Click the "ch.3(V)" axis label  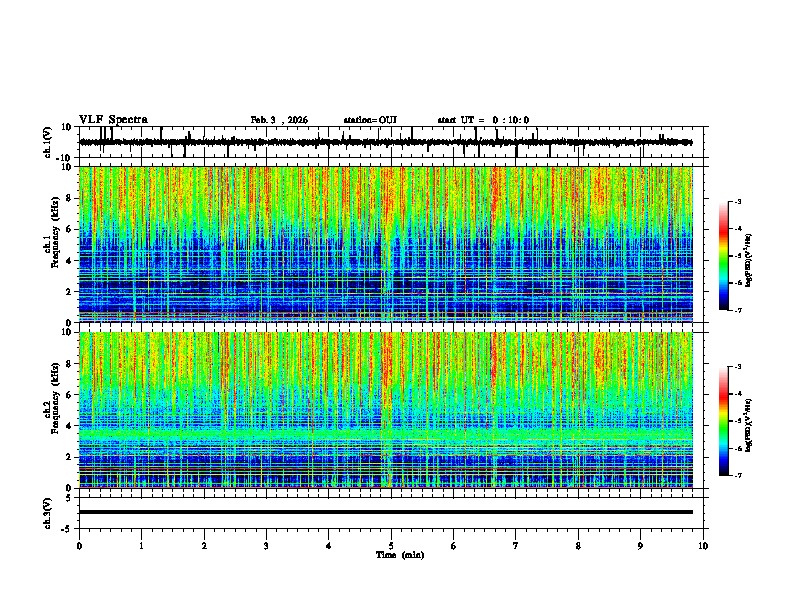[x=48, y=513]
